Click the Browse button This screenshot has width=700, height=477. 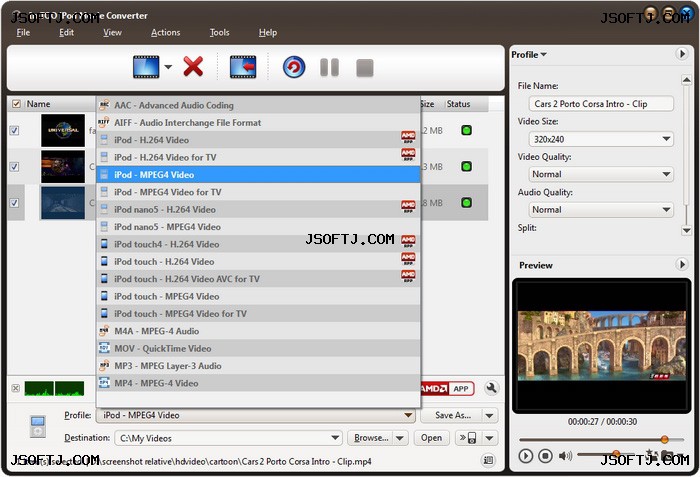[371, 438]
